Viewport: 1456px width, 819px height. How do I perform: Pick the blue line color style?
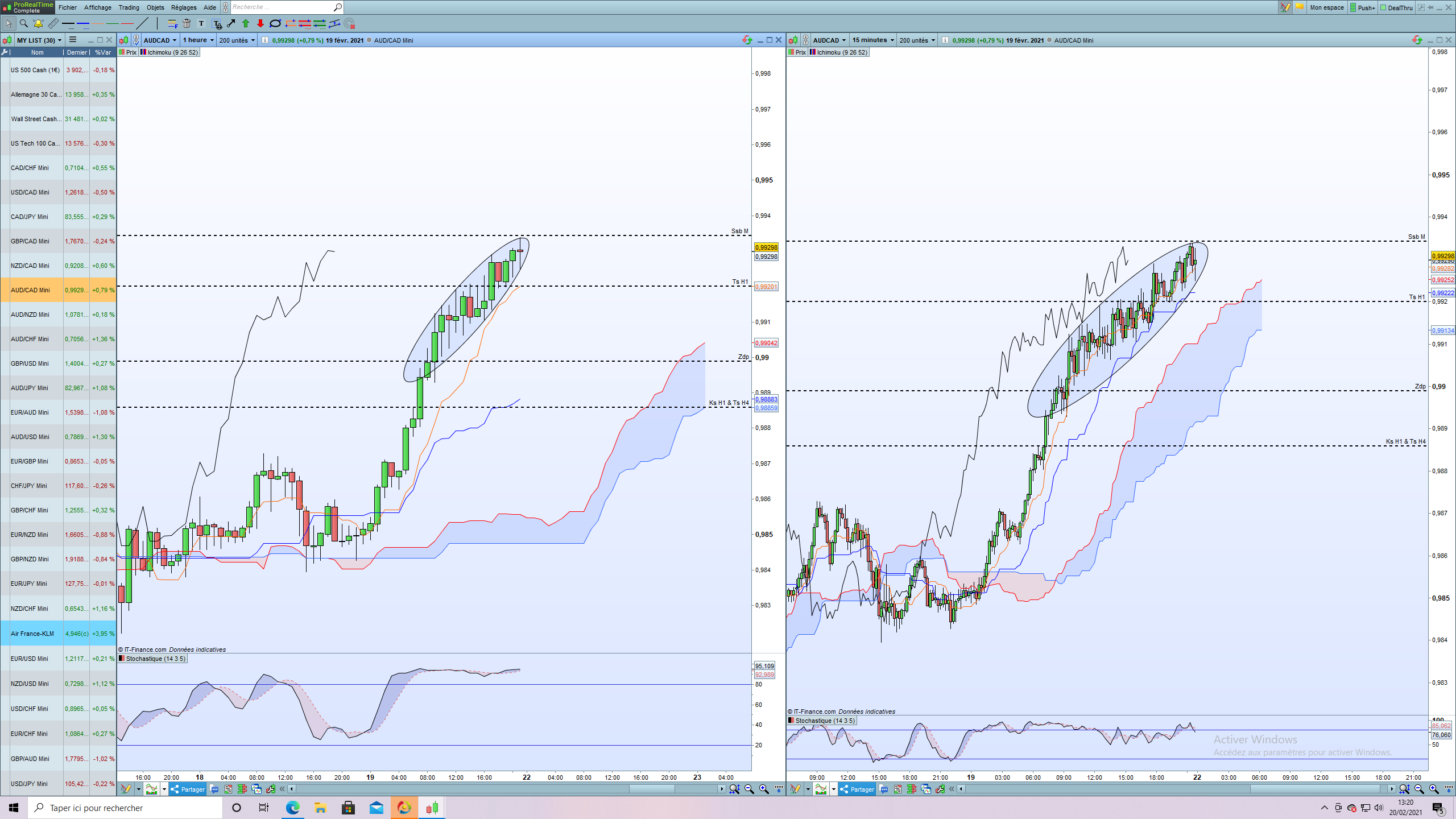click(83, 23)
